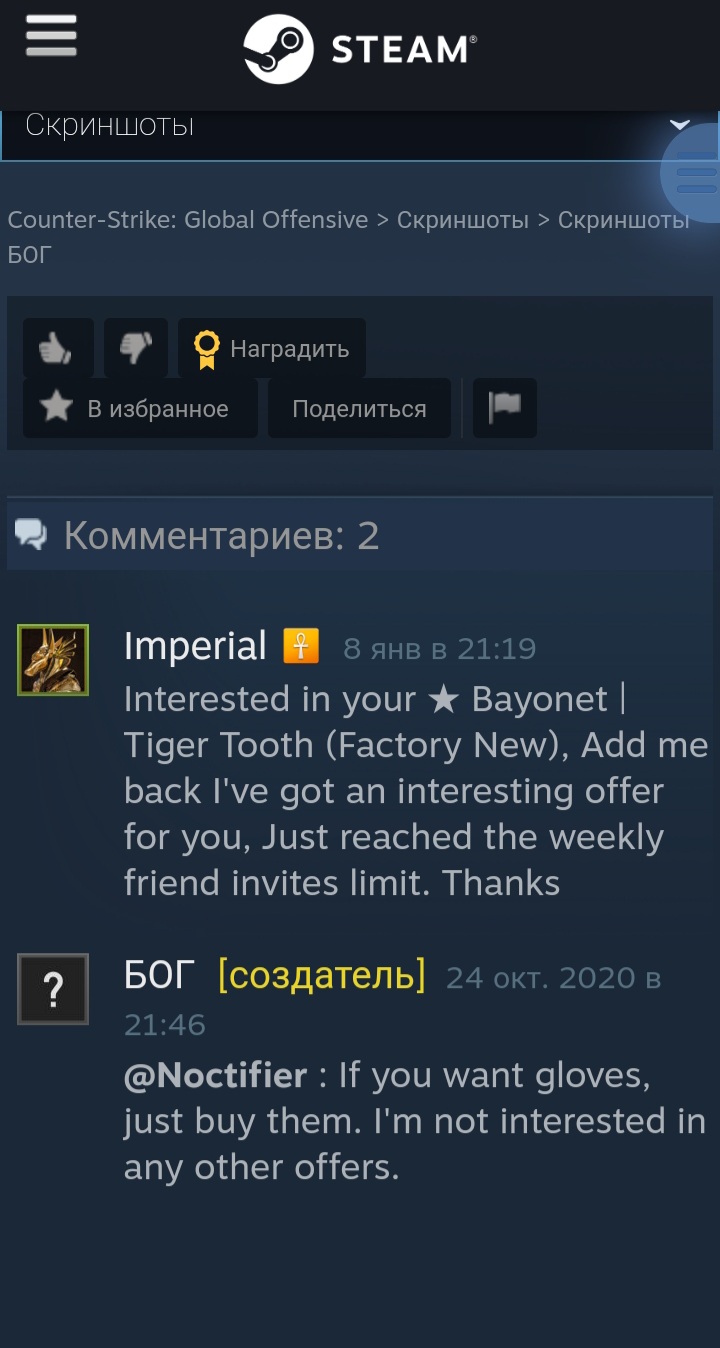This screenshot has height=1348, width=720.
Task: Open the Поделиться share dialog
Action: tap(359, 408)
